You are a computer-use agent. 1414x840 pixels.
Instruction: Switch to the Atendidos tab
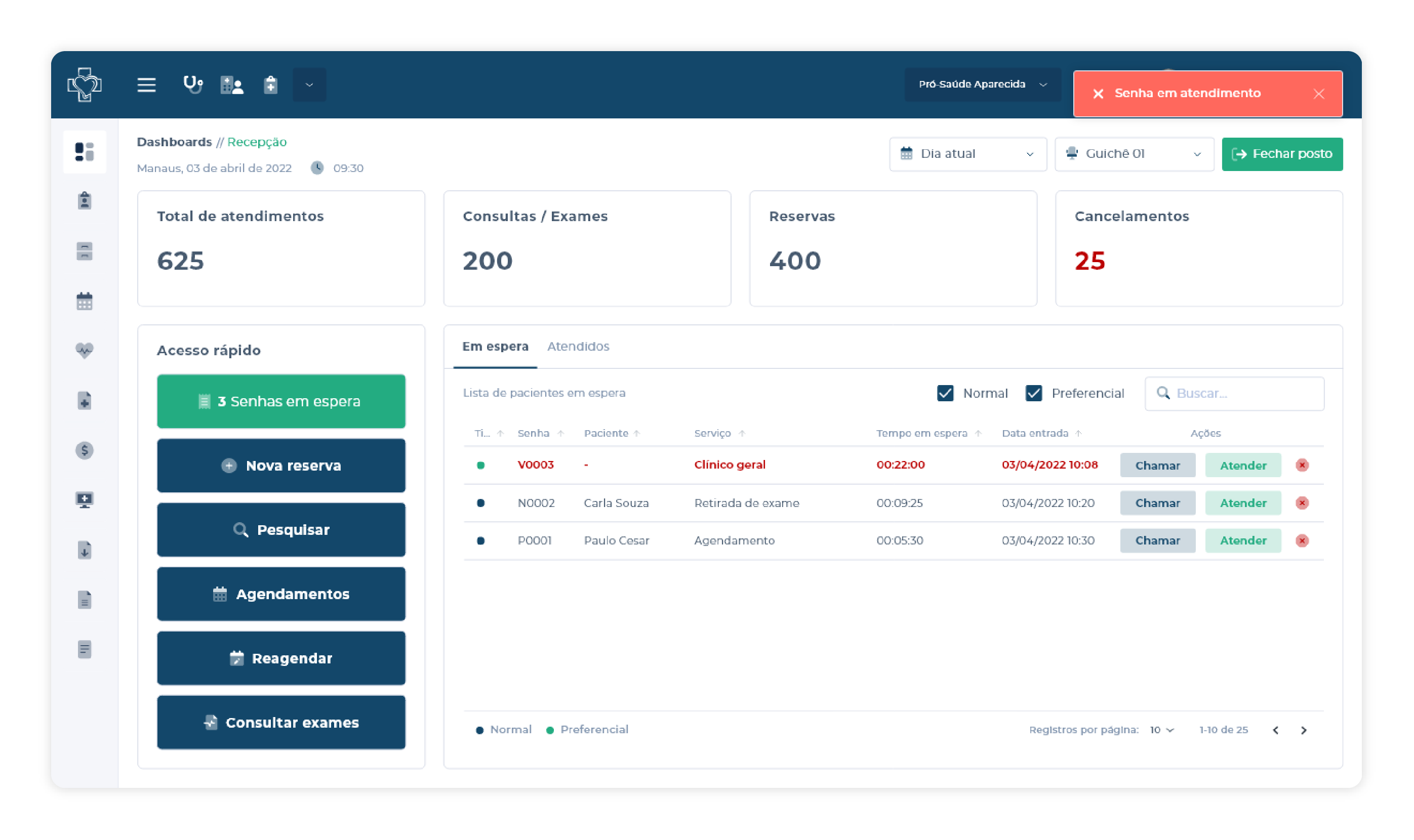pos(578,347)
